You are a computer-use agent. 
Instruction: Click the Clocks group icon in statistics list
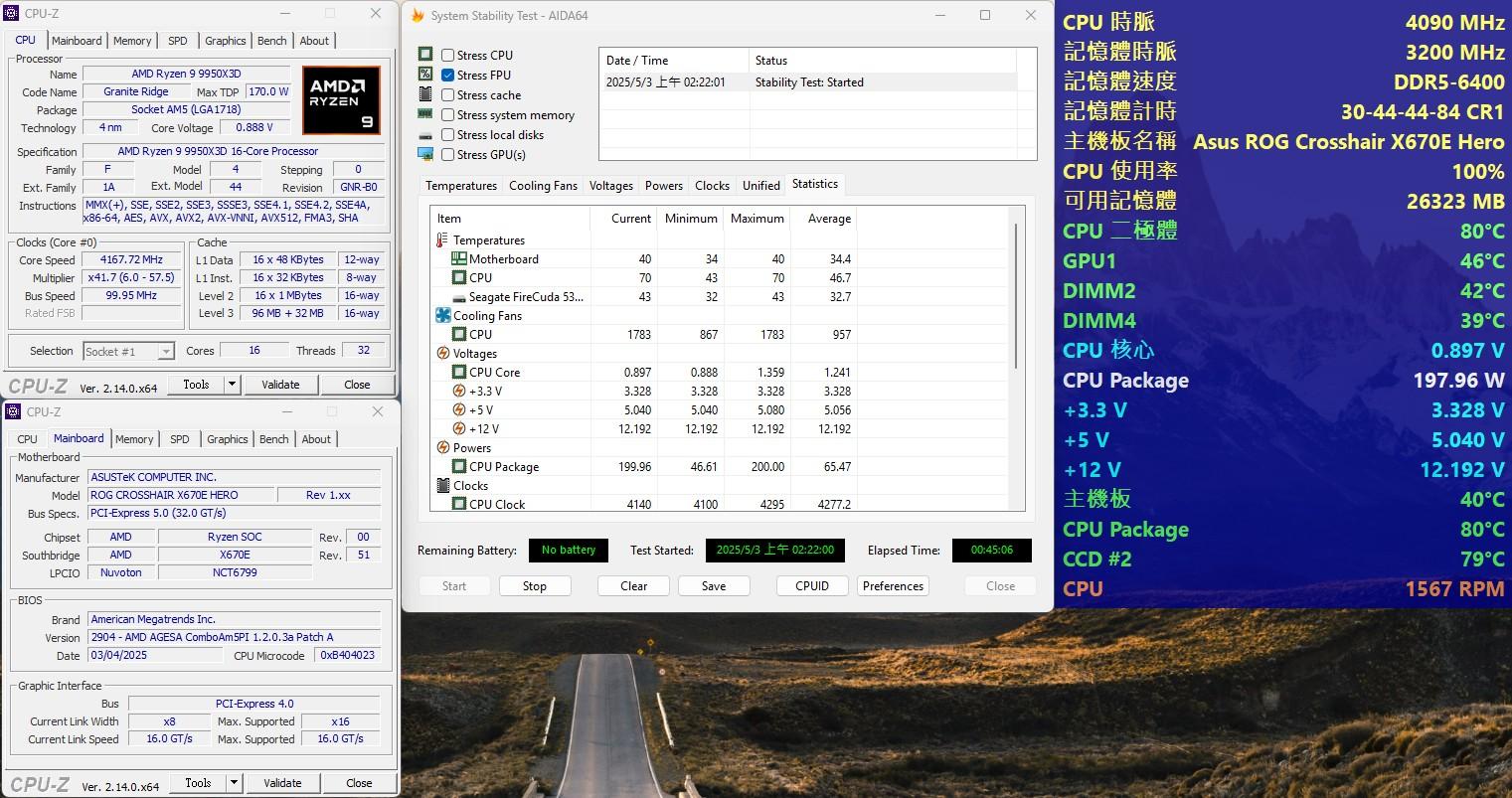(x=442, y=486)
